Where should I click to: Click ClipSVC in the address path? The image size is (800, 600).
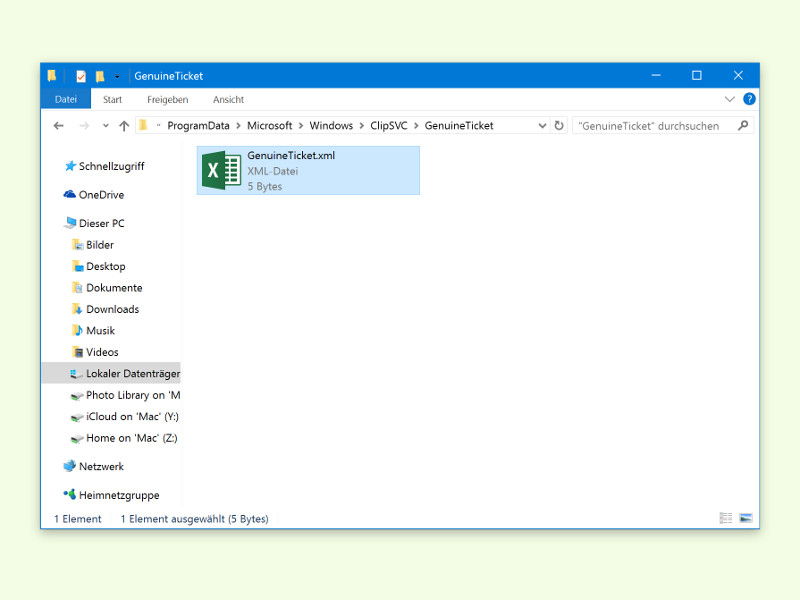pos(389,126)
